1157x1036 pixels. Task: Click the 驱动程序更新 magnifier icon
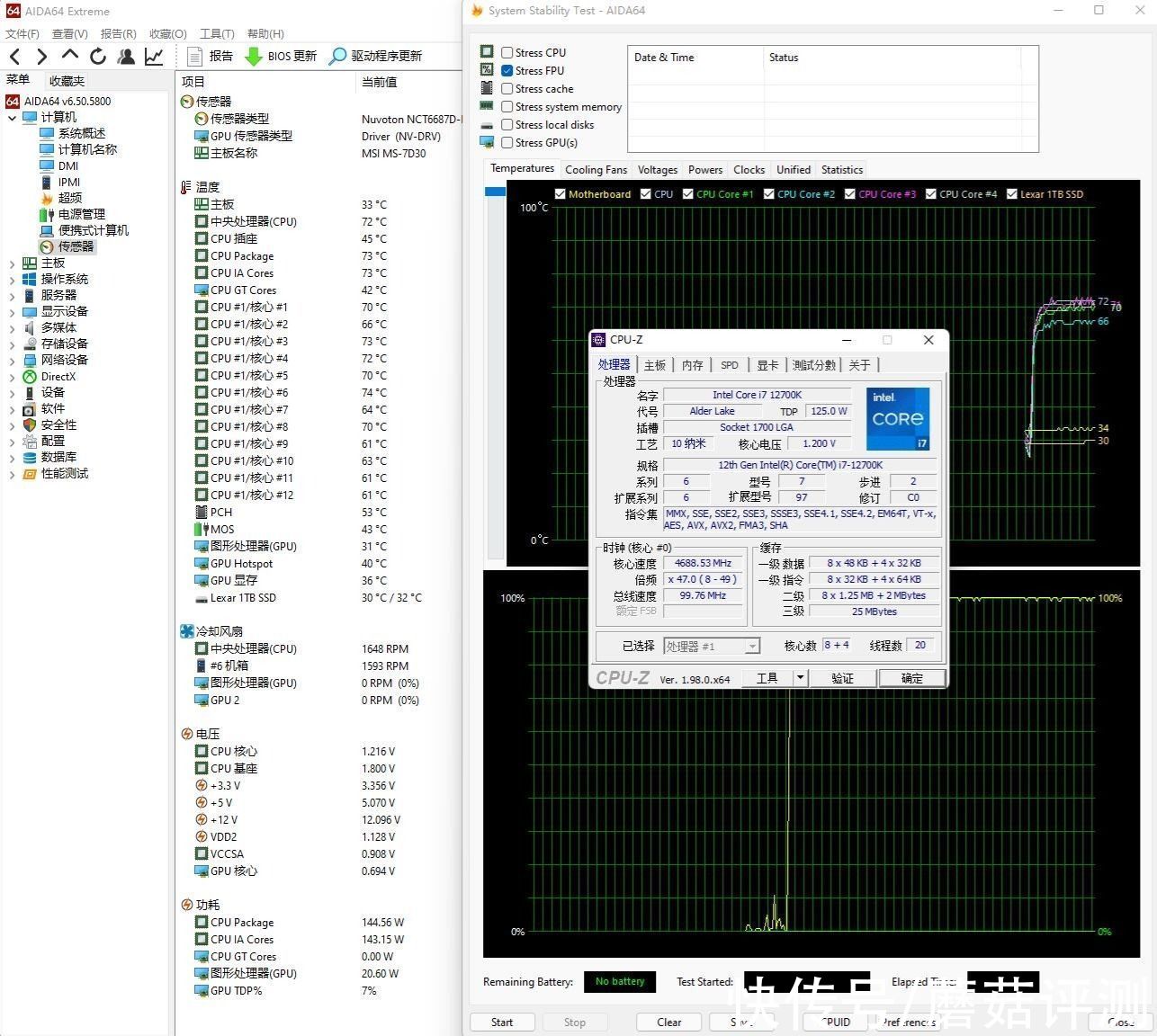click(x=337, y=56)
